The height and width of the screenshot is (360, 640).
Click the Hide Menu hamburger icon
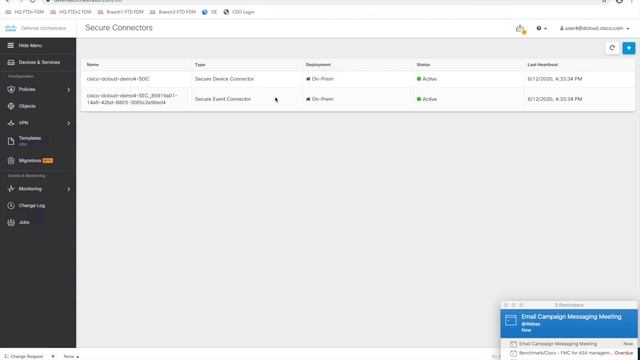[x=11, y=45]
